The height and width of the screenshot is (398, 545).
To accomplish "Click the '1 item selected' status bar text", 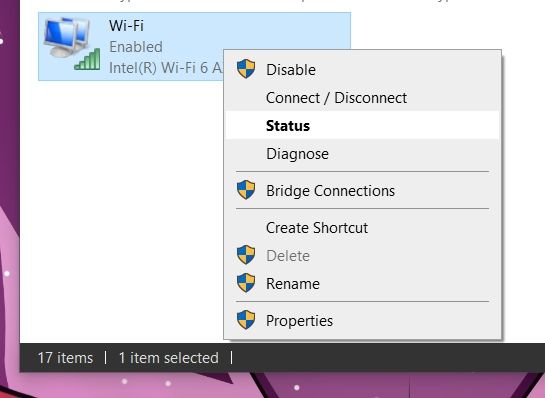I will (169, 358).
